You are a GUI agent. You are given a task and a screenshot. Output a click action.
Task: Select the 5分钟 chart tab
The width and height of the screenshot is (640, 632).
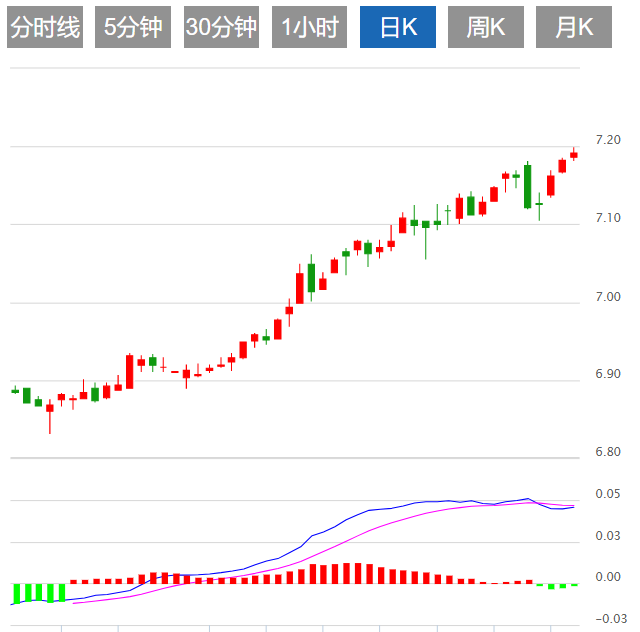click(x=133, y=27)
